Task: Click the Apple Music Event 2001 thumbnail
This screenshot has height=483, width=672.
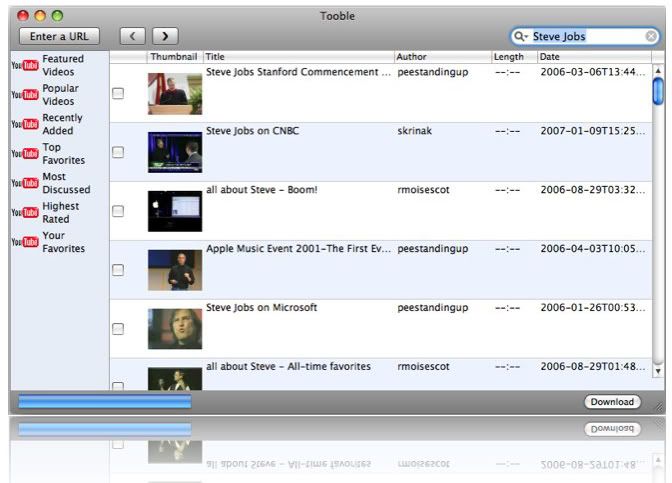Action: [175, 270]
